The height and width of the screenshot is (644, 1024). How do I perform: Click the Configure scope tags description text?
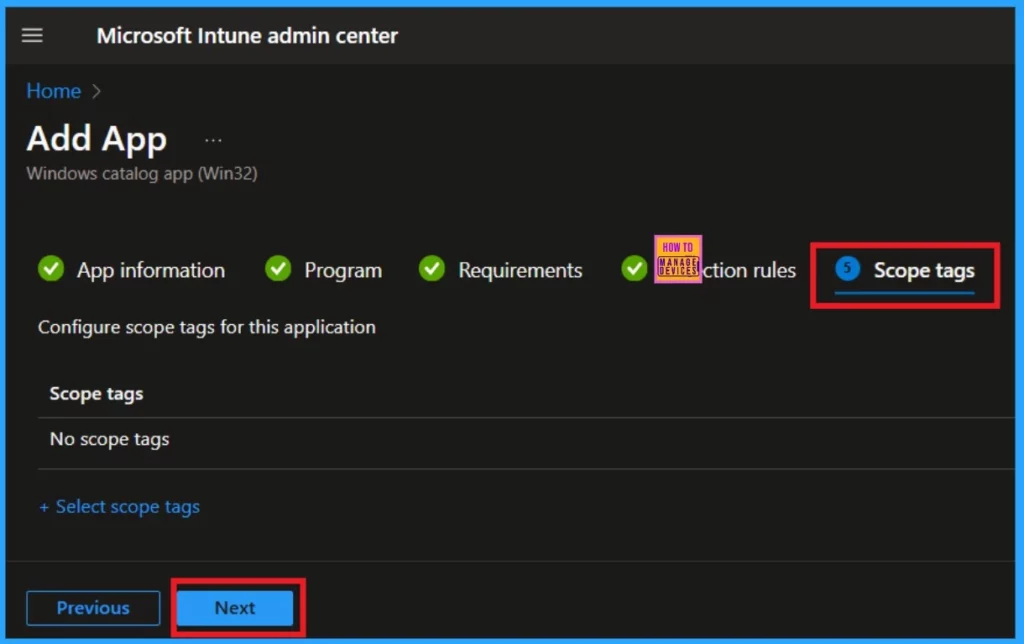pyautogui.click(x=207, y=327)
